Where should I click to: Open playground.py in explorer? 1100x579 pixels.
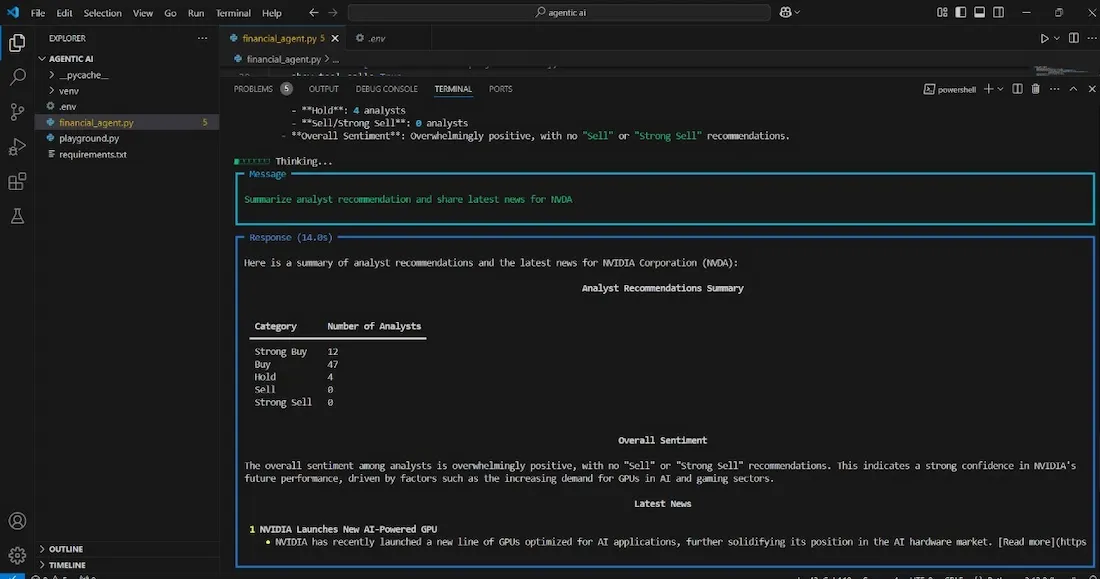[x=89, y=138]
